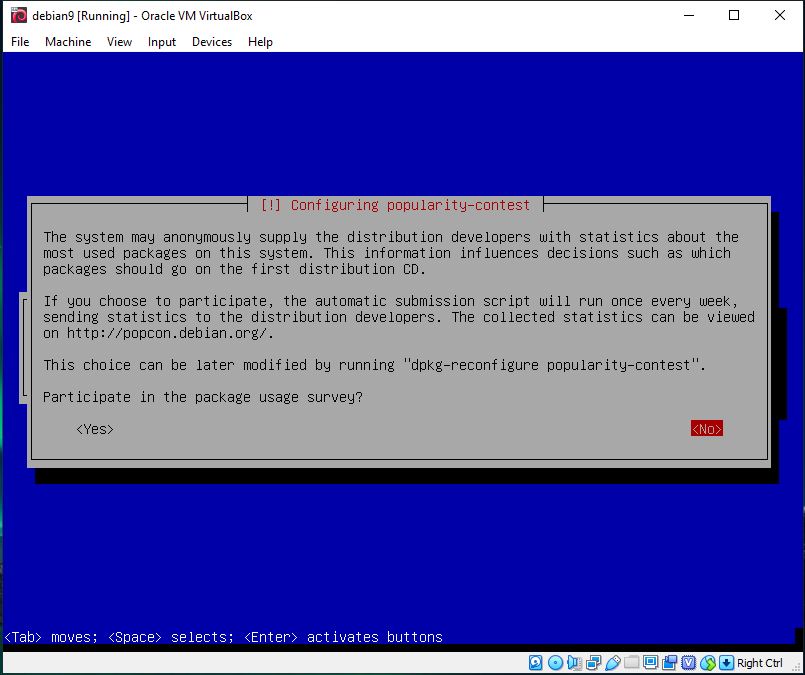805x675 pixels.
Task: Click the popcon.debian.org URL text
Action: [x=166, y=333]
